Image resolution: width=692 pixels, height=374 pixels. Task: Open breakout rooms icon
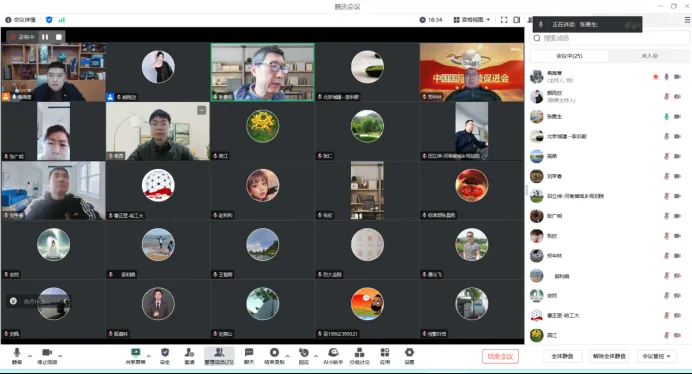pyautogui.click(x=360, y=356)
